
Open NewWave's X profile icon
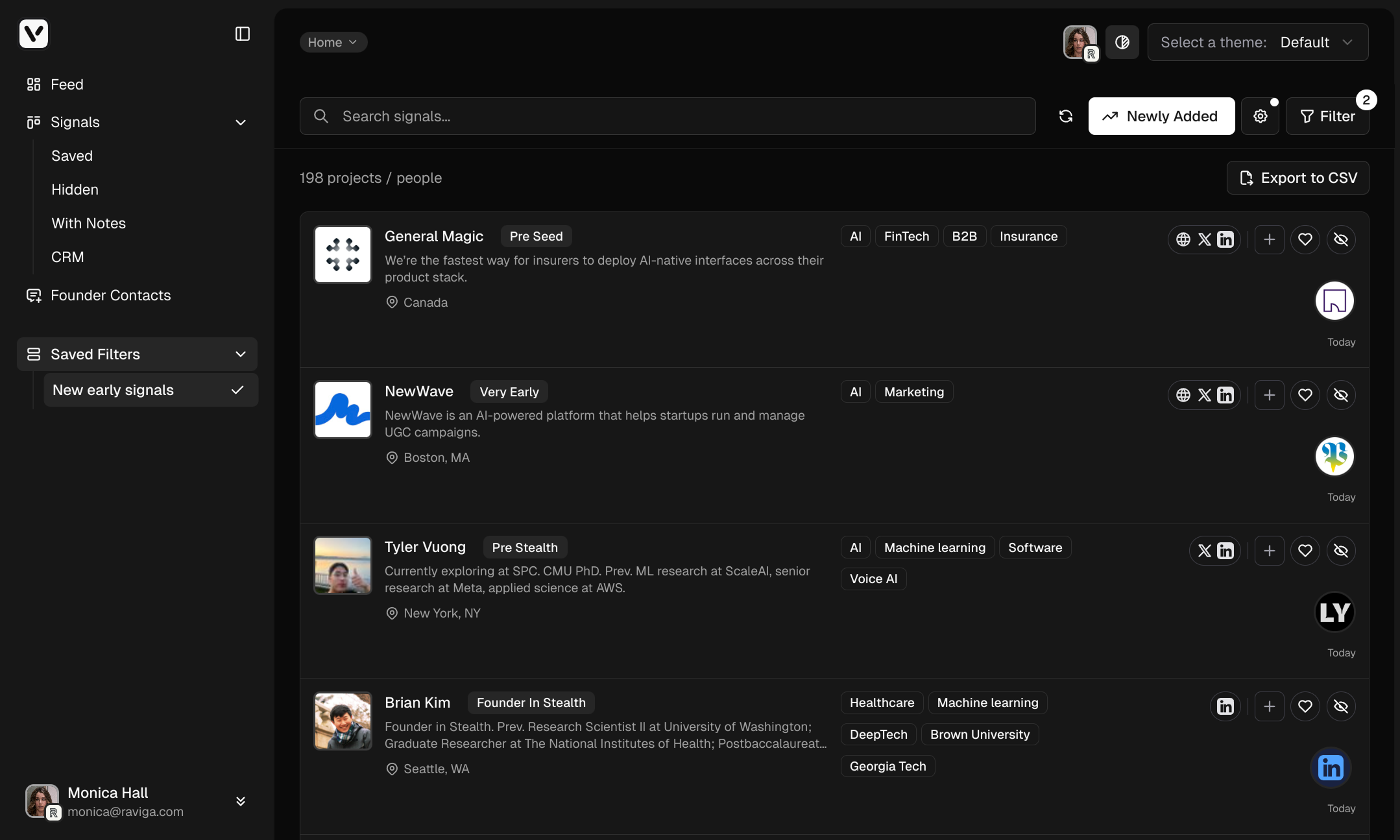click(x=1205, y=395)
